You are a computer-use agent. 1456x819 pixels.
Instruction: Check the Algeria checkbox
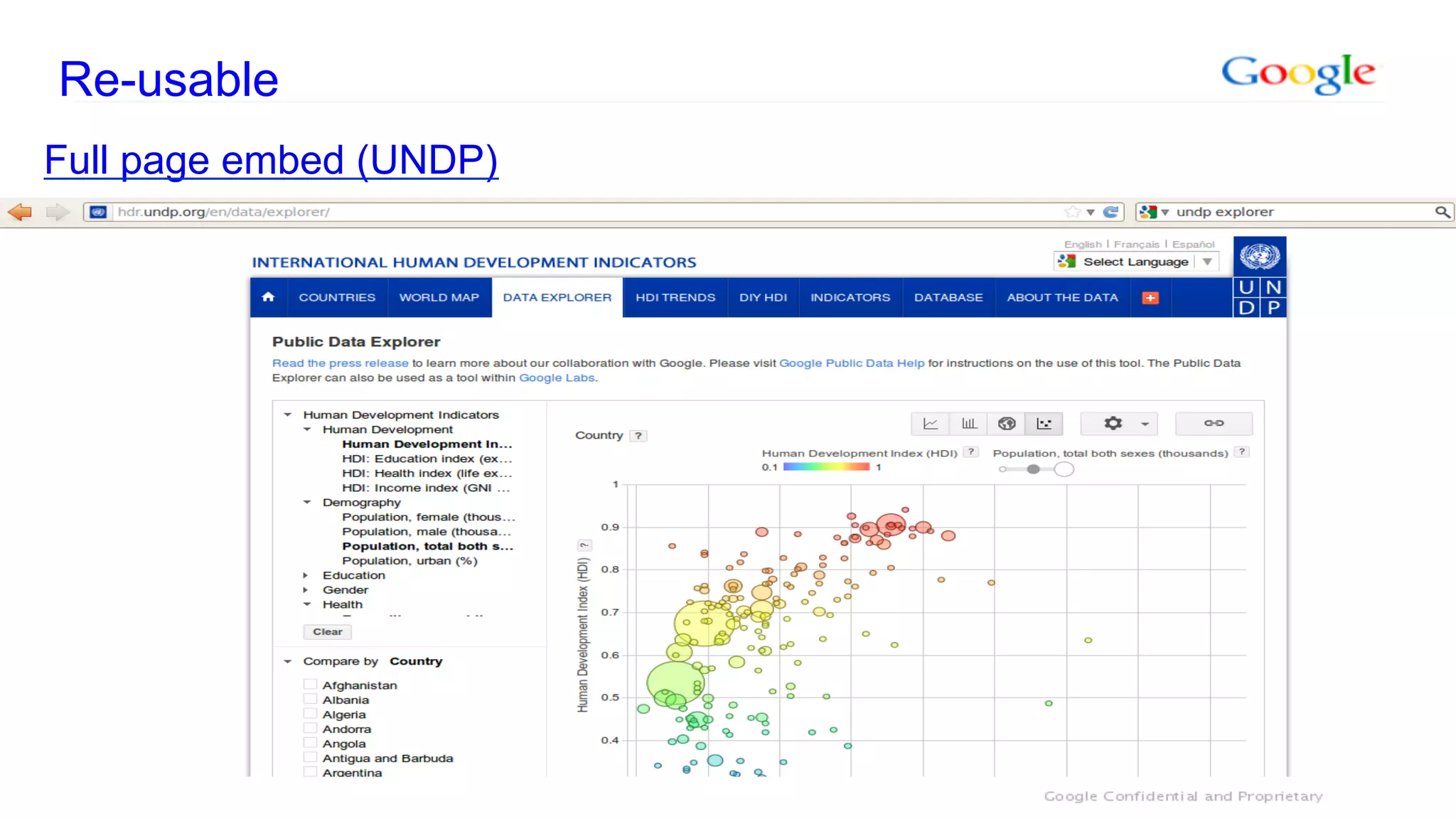310,714
